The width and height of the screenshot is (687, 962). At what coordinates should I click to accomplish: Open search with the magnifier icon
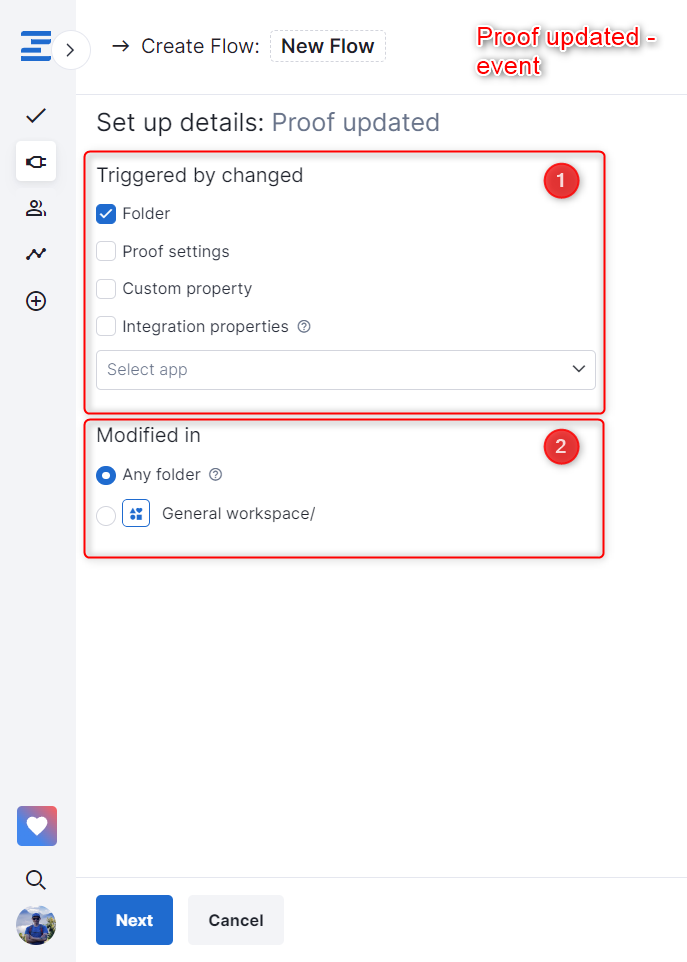[36, 880]
